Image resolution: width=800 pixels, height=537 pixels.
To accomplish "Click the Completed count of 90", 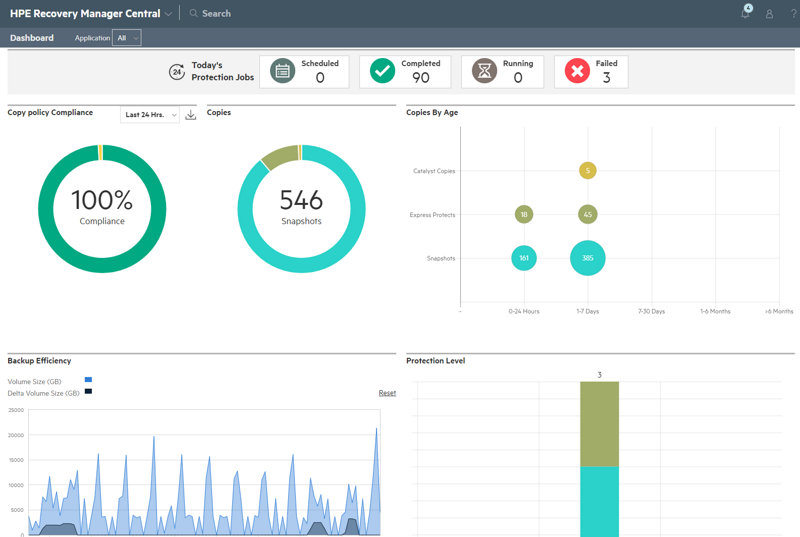I will 421,78.
